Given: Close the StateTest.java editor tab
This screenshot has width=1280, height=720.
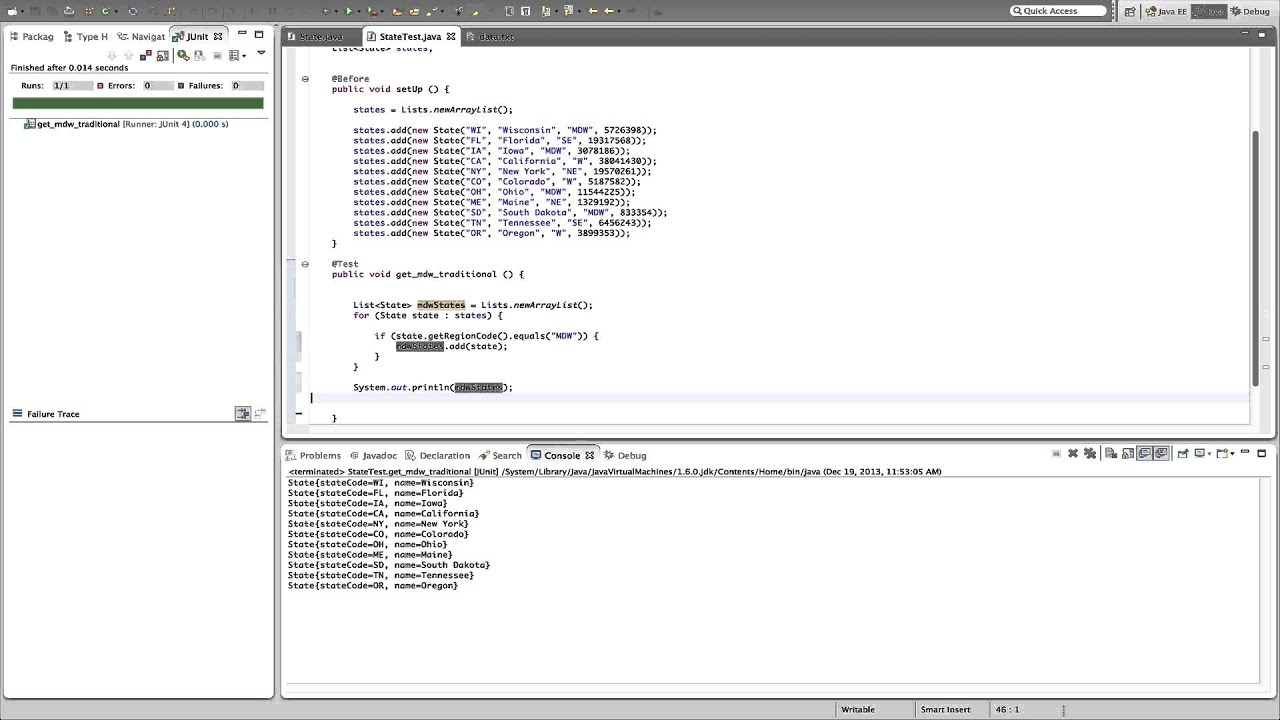Looking at the screenshot, I should (451, 36).
